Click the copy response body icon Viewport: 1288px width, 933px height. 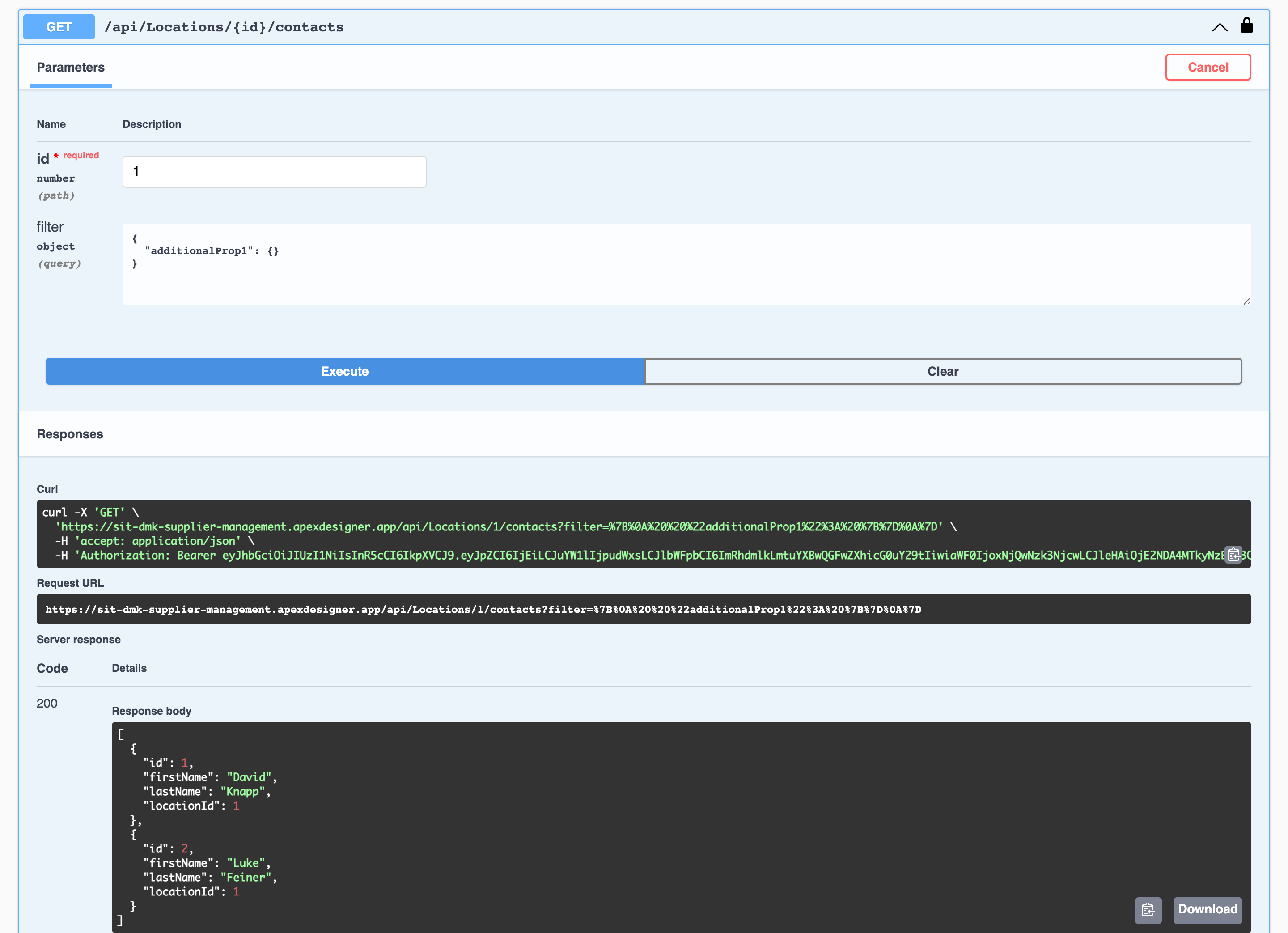1148,908
